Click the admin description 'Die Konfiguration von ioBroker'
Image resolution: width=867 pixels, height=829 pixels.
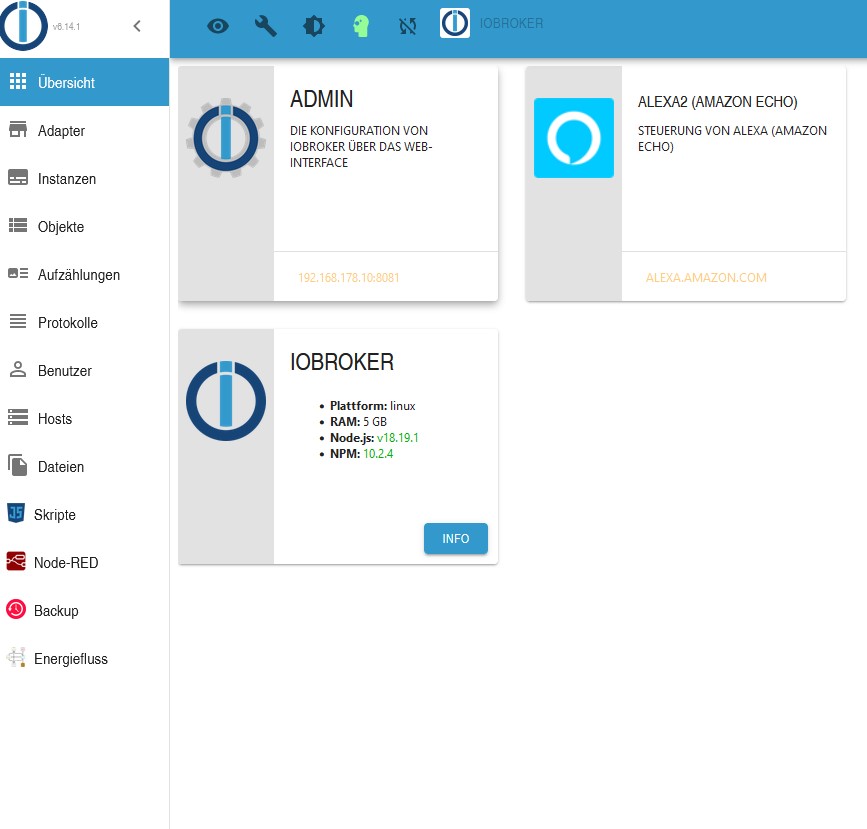coord(361,147)
